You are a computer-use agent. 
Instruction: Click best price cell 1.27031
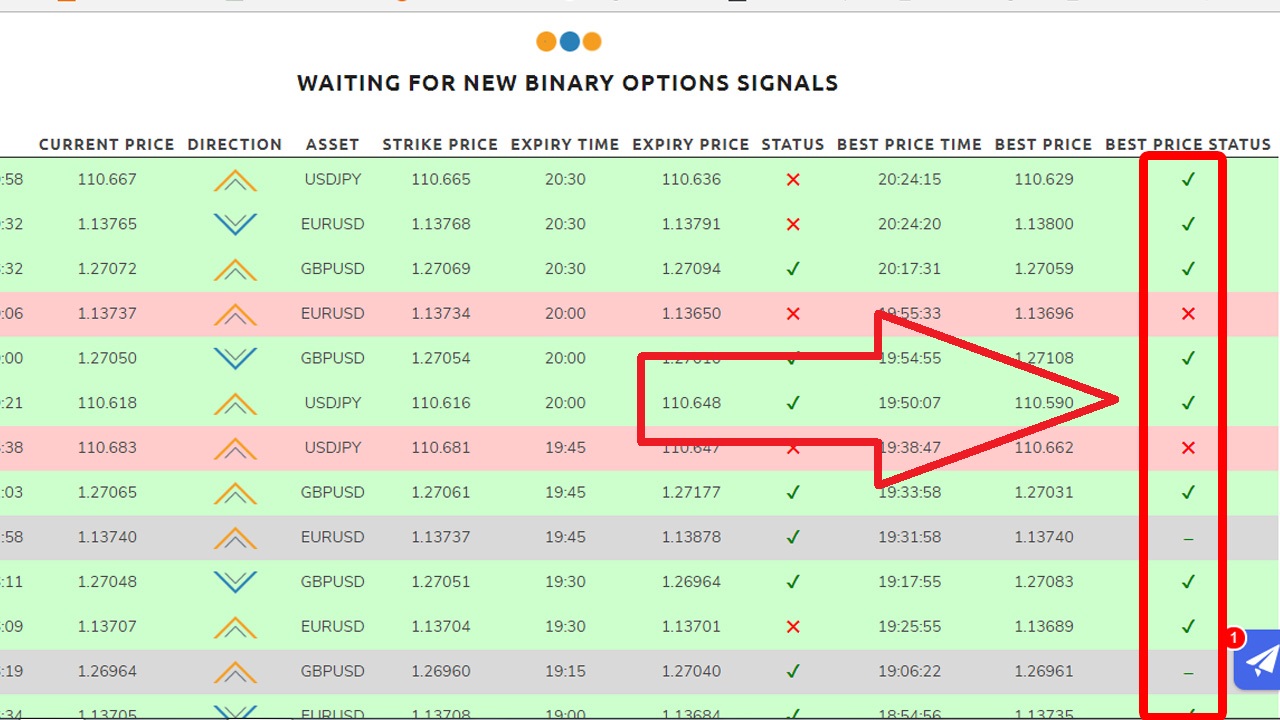pyautogui.click(x=1044, y=492)
